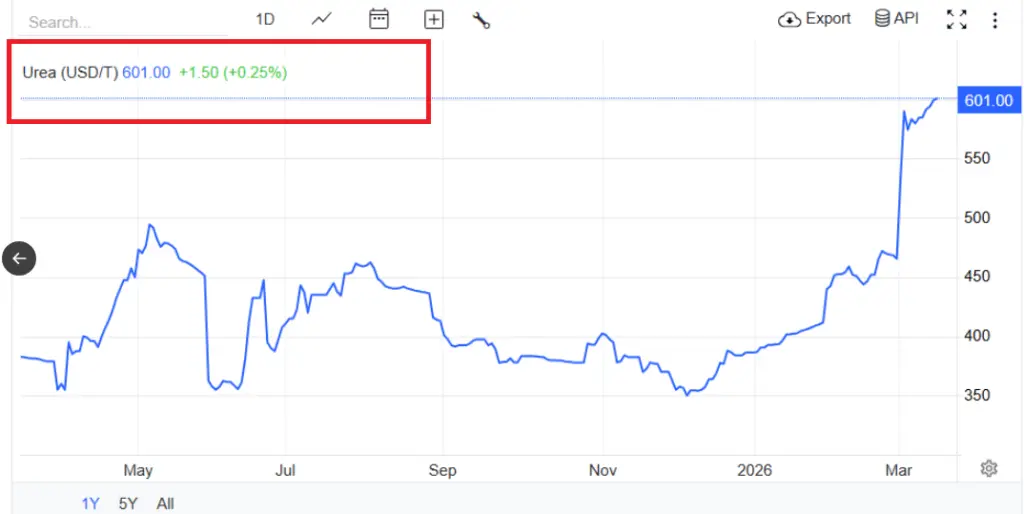
Task: Toggle fullscreen chart view
Action: point(957,19)
